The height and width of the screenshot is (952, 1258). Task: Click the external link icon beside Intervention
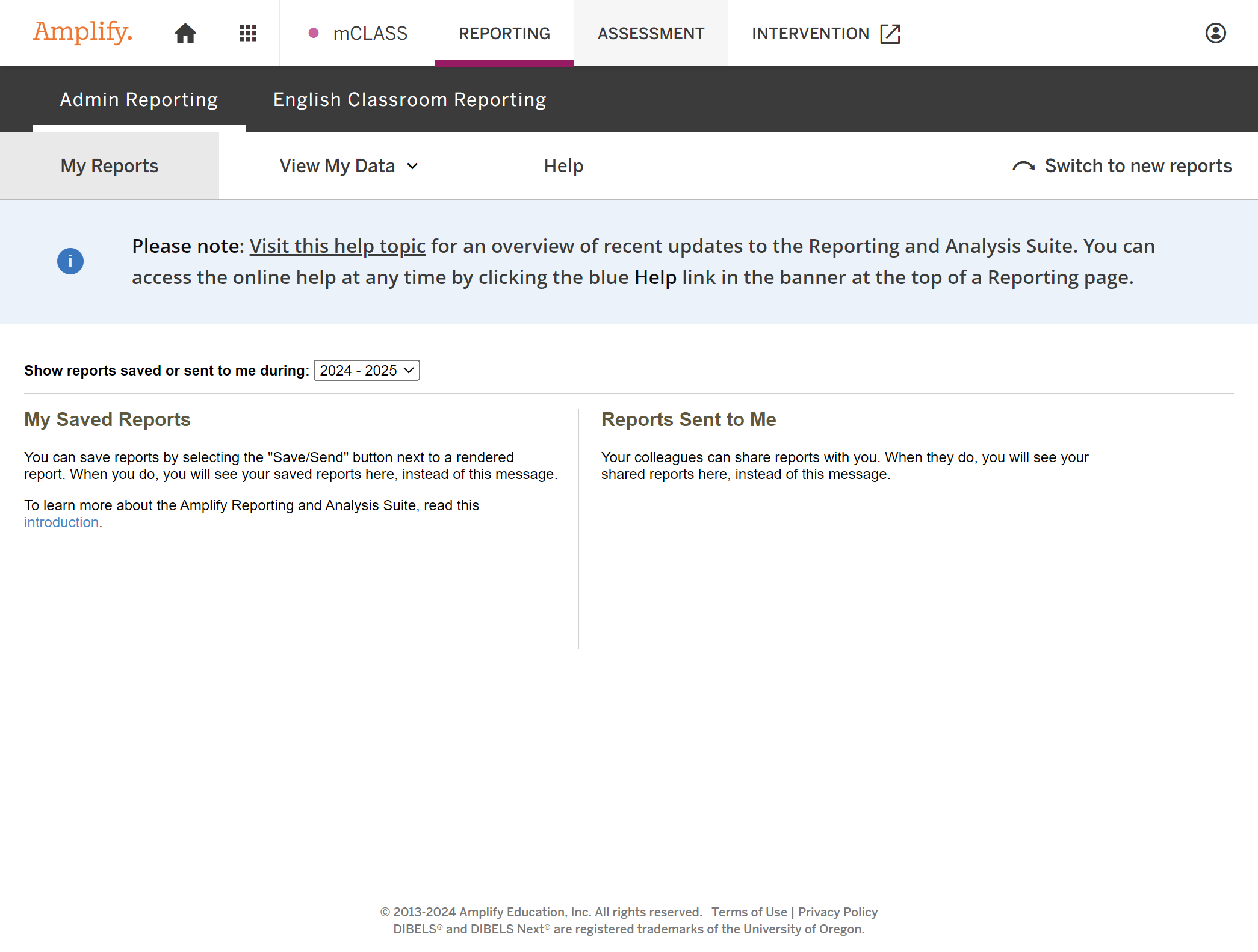pyautogui.click(x=890, y=34)
